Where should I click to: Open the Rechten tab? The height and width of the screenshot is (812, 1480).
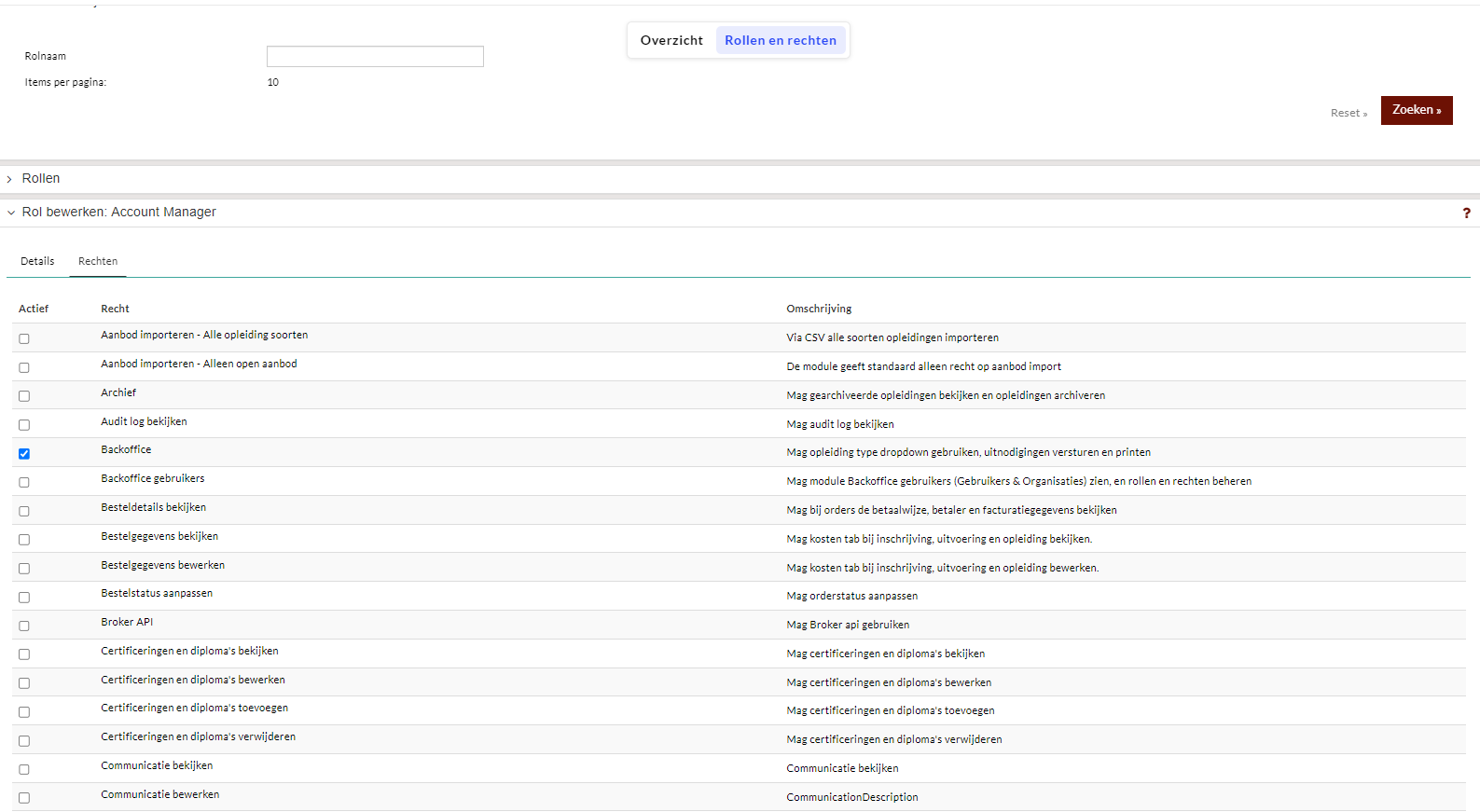click(x=98, y=262)
